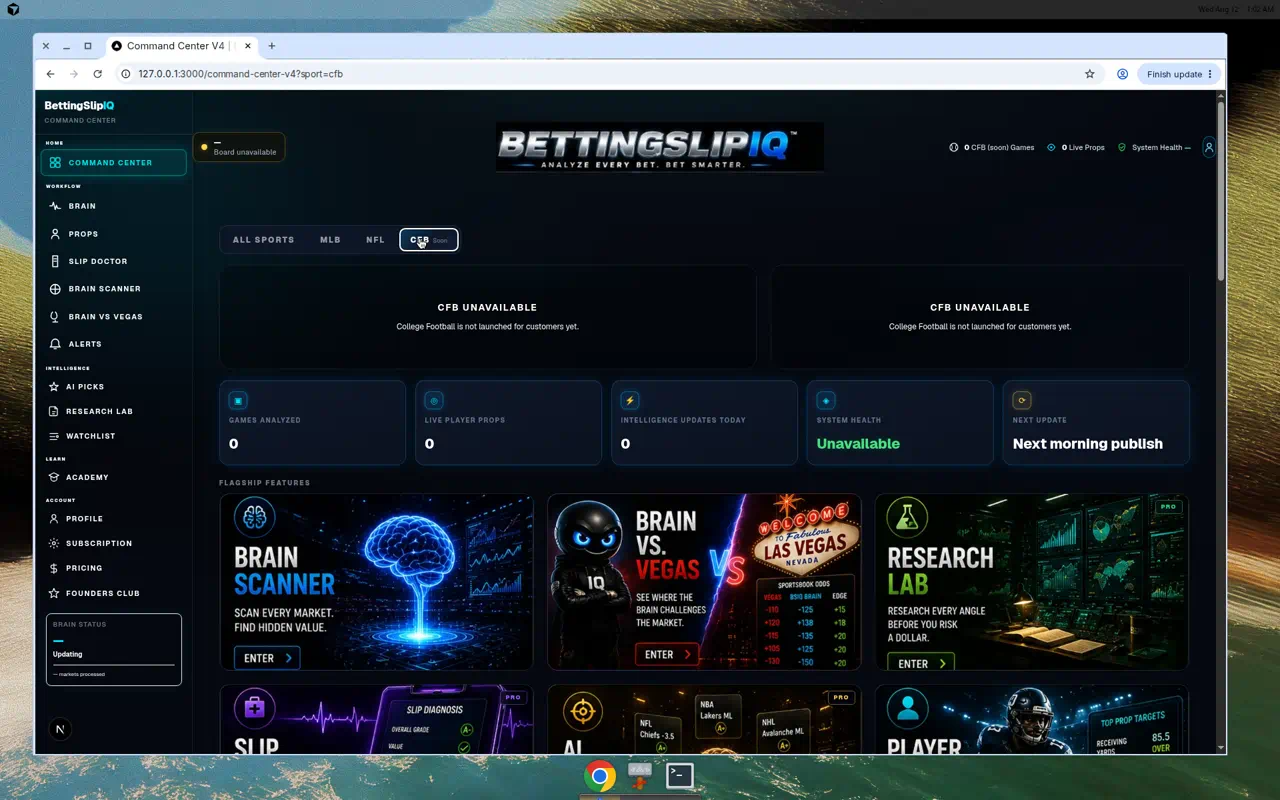The width and height of the screenshot is (1280, 800).
Task: Select the NFL sport tab
Action: point(375,240)
